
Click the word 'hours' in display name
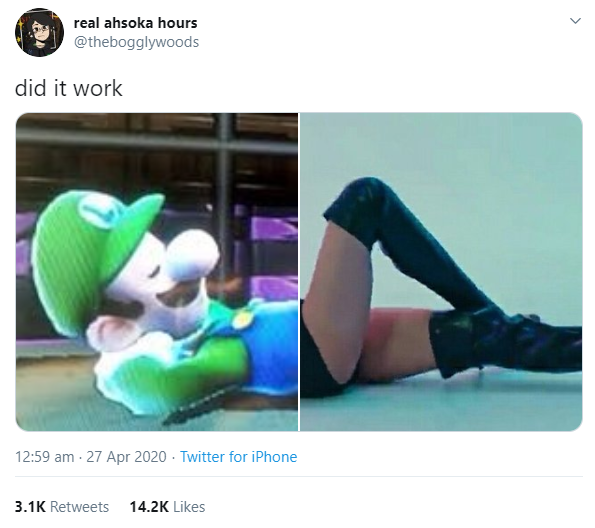(178, 23)
